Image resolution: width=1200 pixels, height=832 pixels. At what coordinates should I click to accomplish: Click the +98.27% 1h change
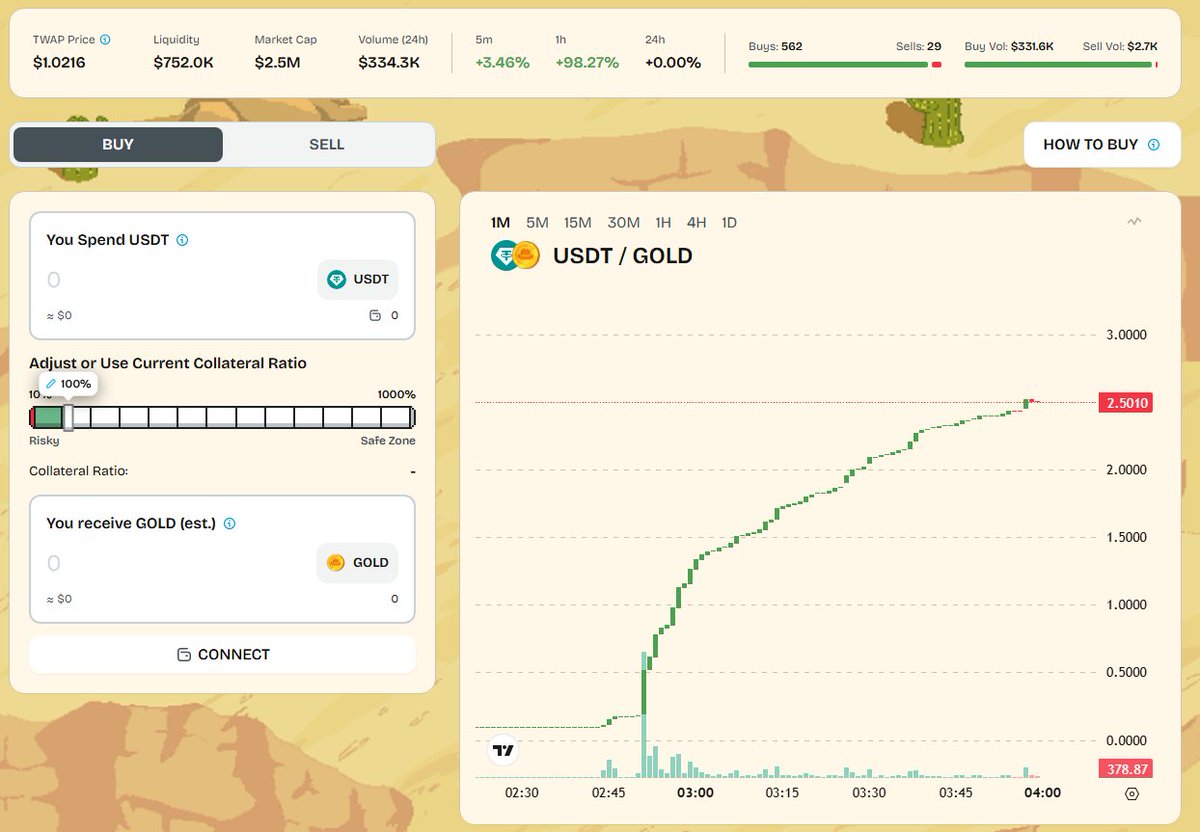pos(588,63)
